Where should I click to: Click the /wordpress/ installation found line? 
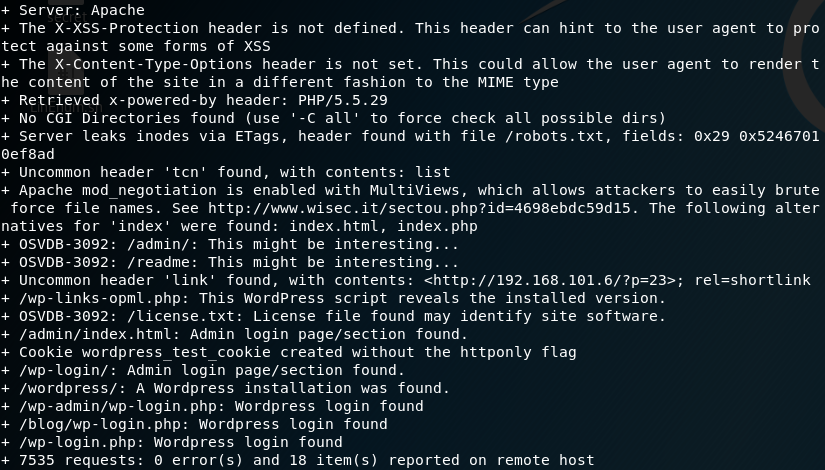point(225,388)
